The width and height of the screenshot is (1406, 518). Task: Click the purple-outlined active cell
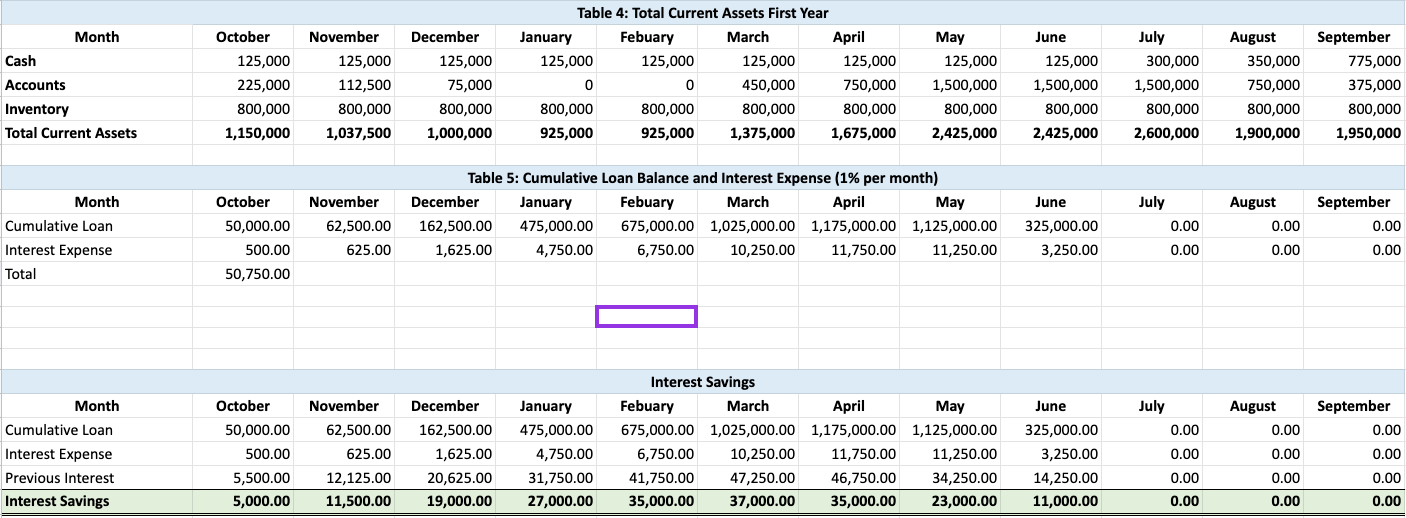[x=646, y=316]
